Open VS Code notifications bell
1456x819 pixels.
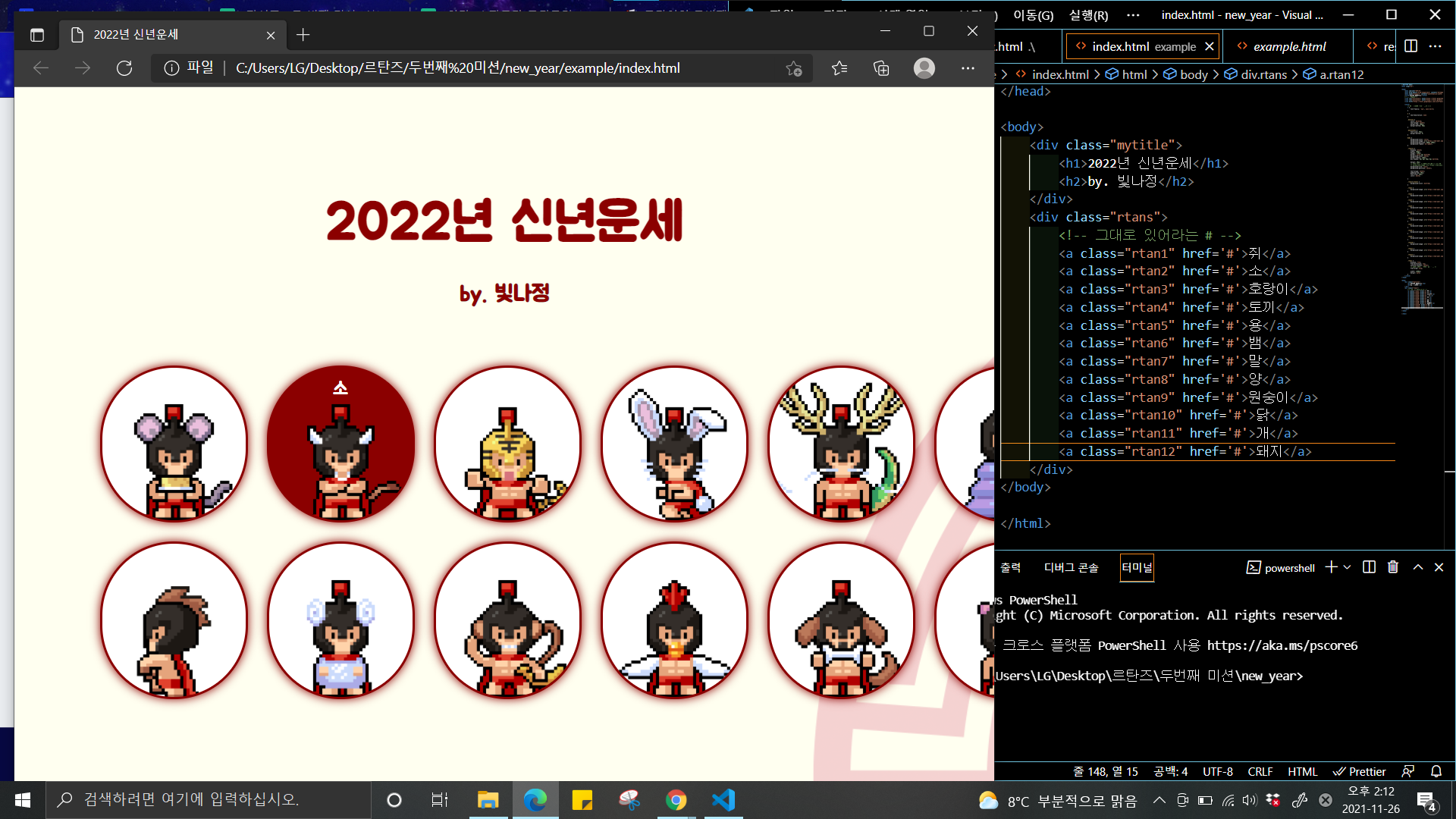pyautogui.click(x=1436, y=771)
